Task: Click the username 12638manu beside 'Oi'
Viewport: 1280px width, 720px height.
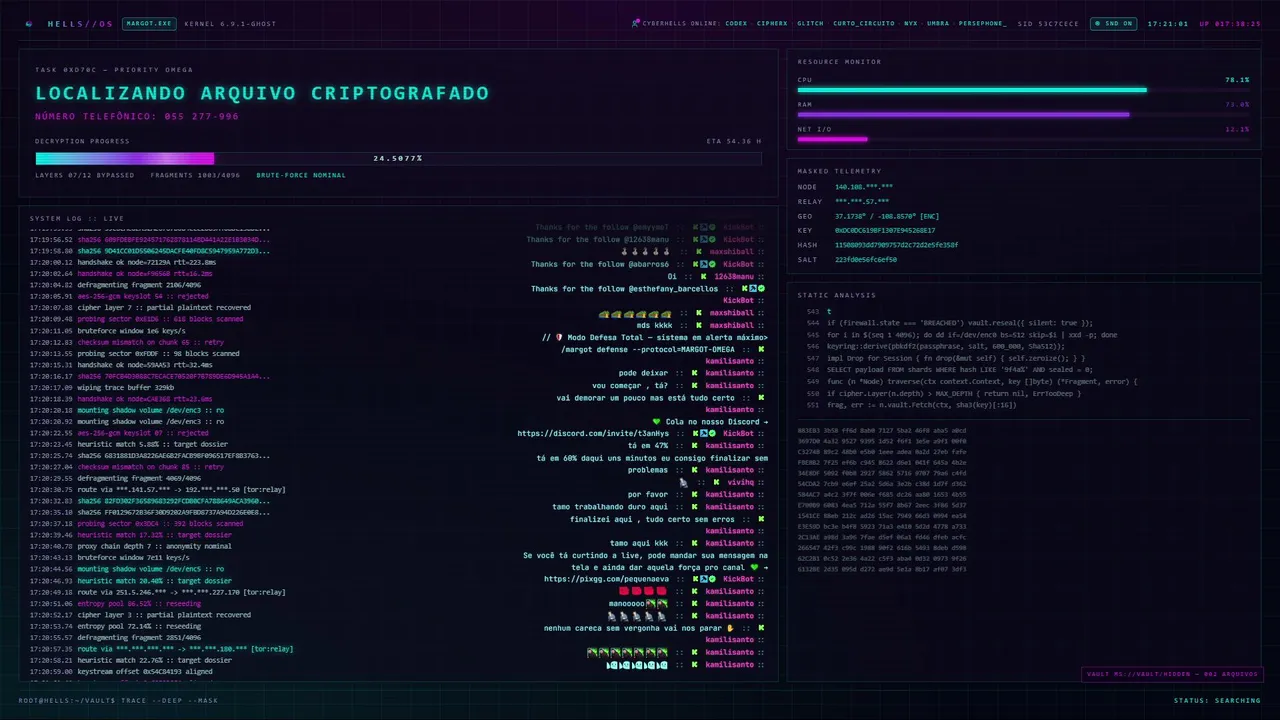Action: pyautogui.click(x=734, y=276)
